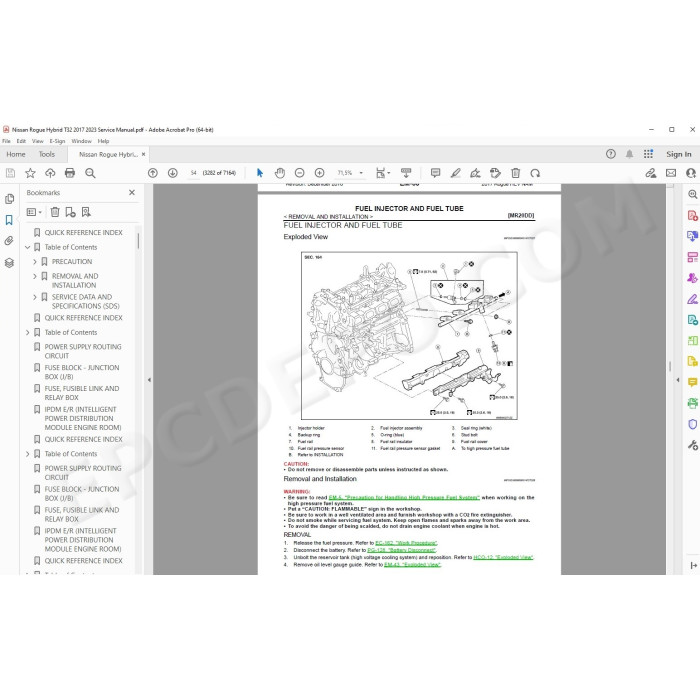Image resolution: width=700 pixels, height=700 pixels.
Task: Send file by email icon
Action: tap(671, 173)
